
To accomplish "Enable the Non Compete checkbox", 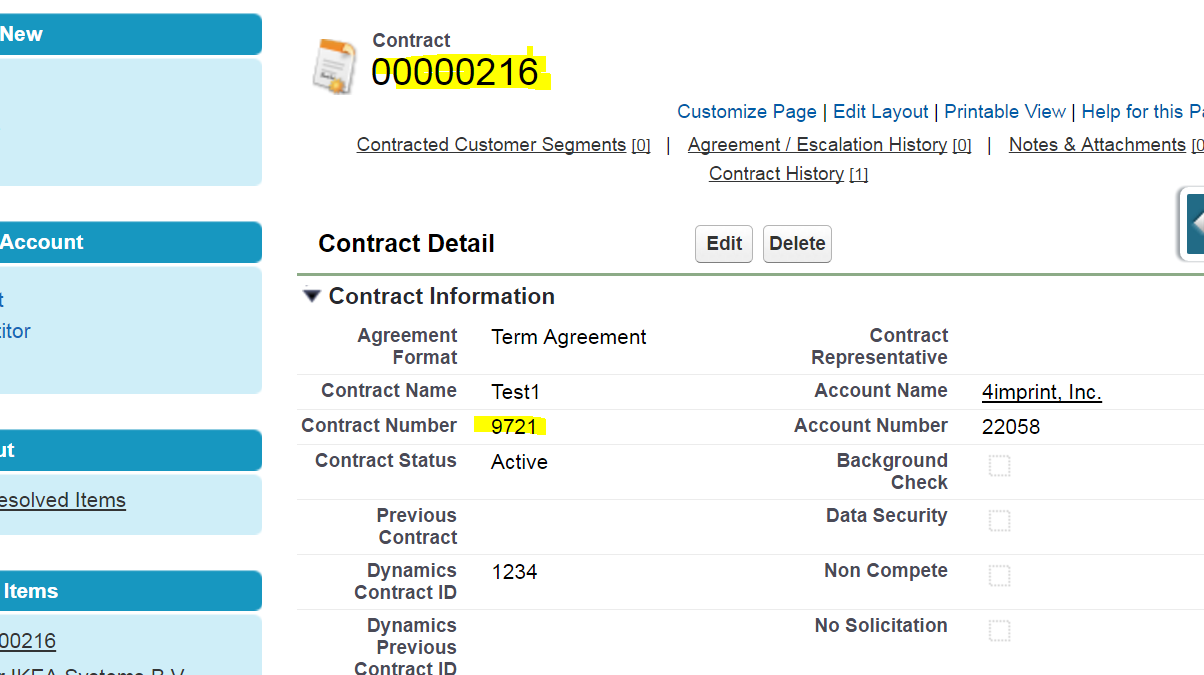I will click(x=999, y=576).
